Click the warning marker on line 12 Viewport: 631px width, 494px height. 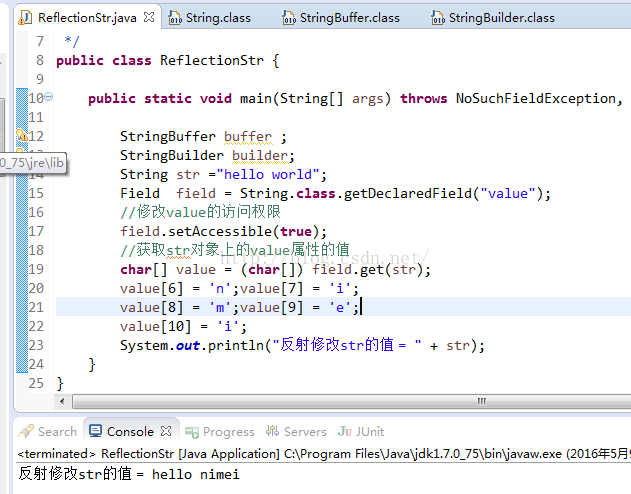[22, 136]
